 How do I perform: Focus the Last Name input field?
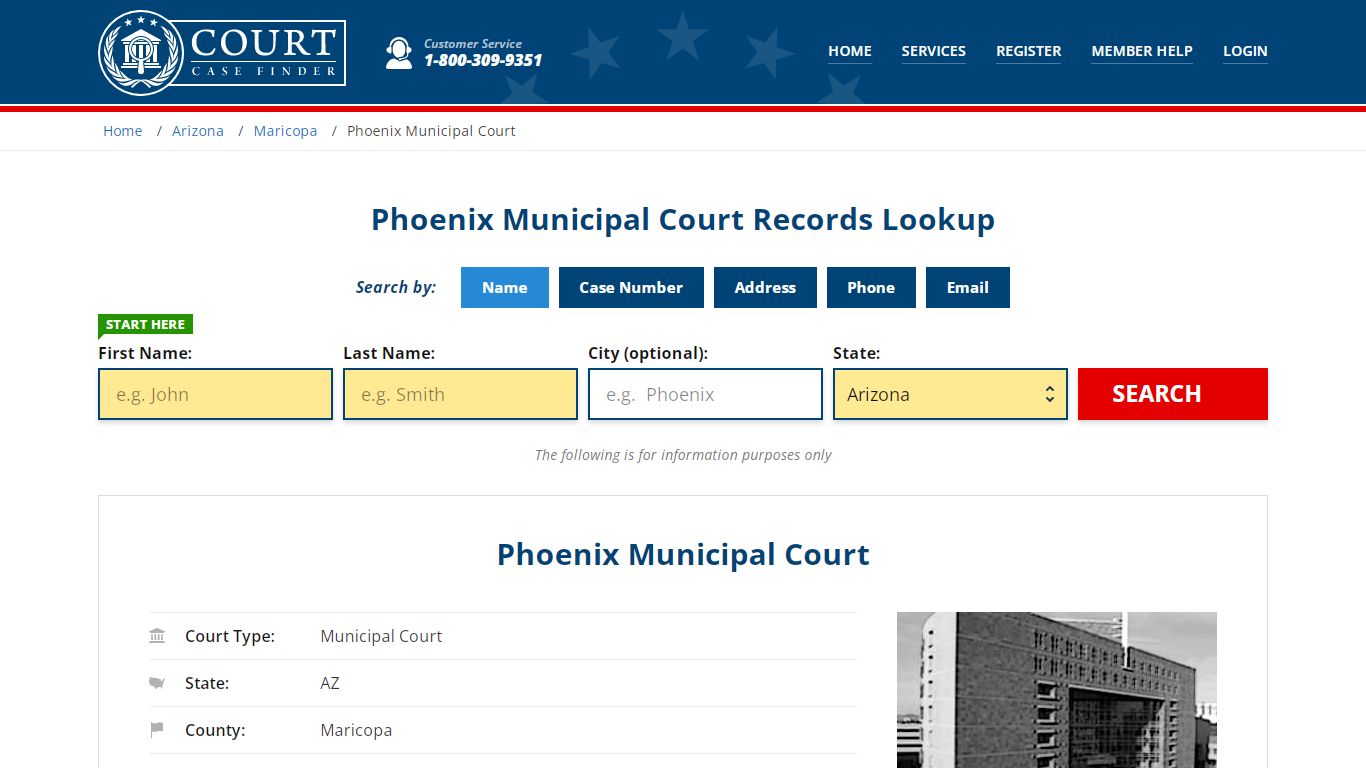(x=460, y=394)
